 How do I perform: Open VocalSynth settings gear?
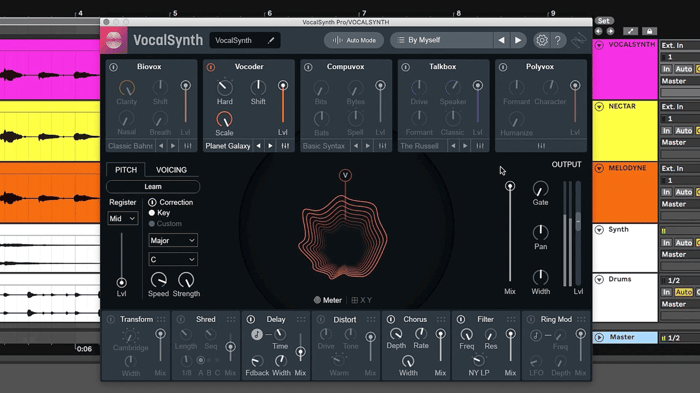point(542,40)
